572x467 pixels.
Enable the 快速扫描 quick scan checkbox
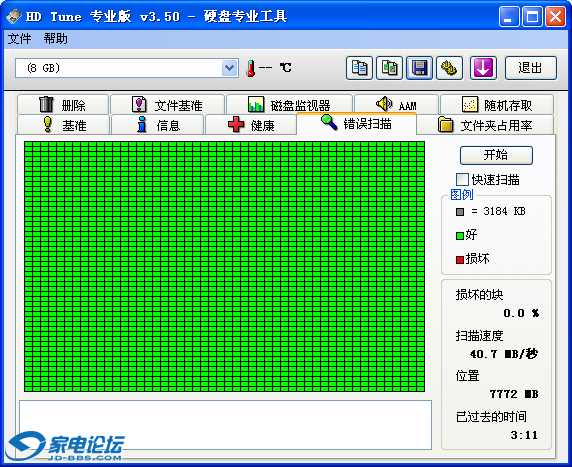[x=462, y=180]
